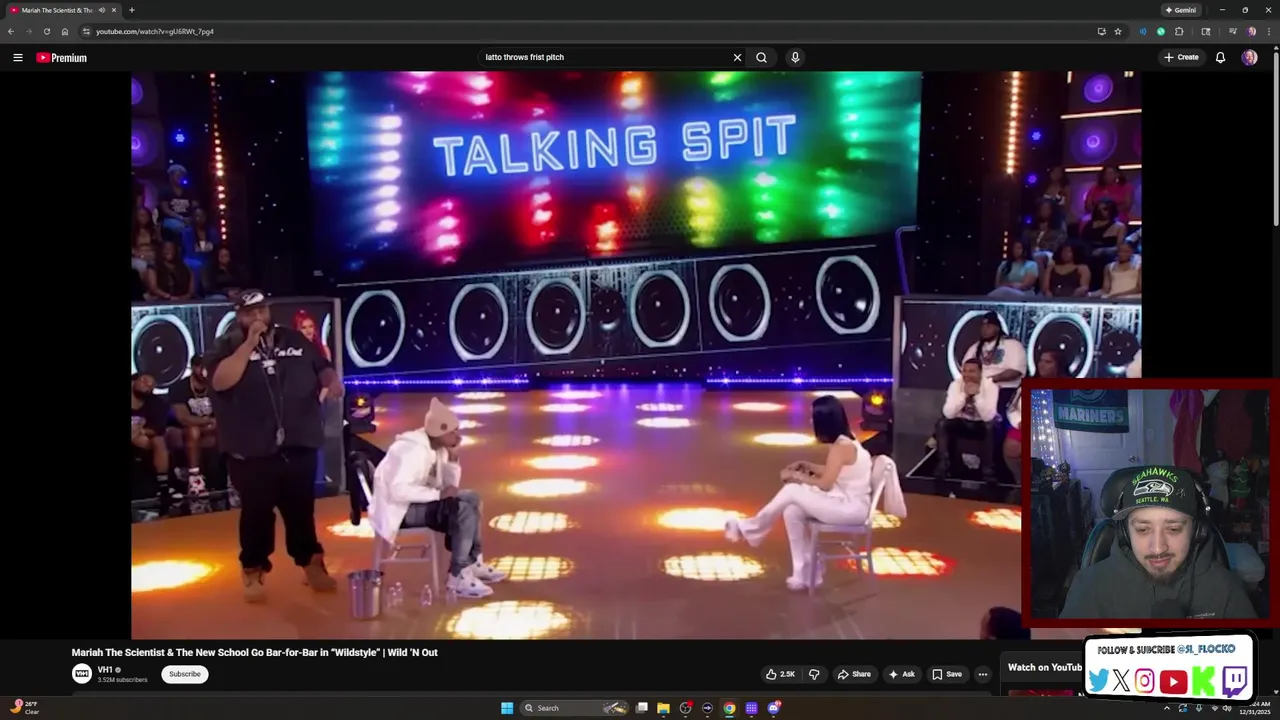The width and height of the screenshot is (1280, 720).
Task: Show hidden system tray icons
Action: tap(1167, 708)
